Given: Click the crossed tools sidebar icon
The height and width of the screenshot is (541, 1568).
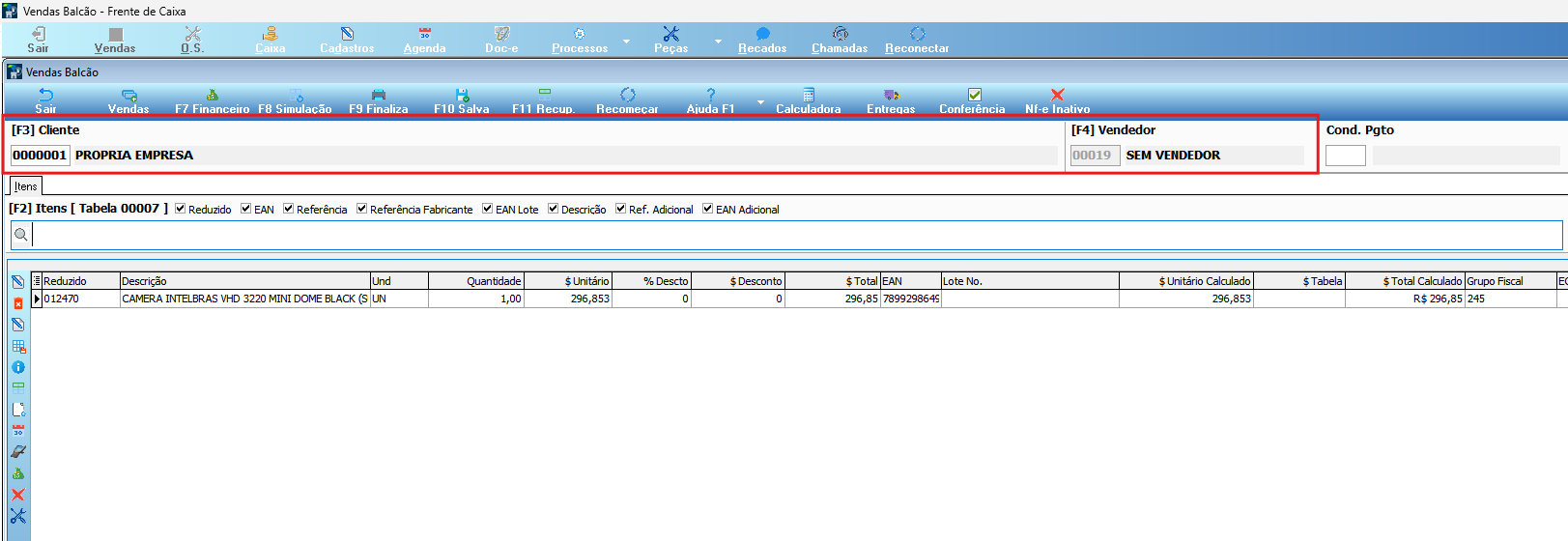Looking at the screenshot, I should point(17,516).
